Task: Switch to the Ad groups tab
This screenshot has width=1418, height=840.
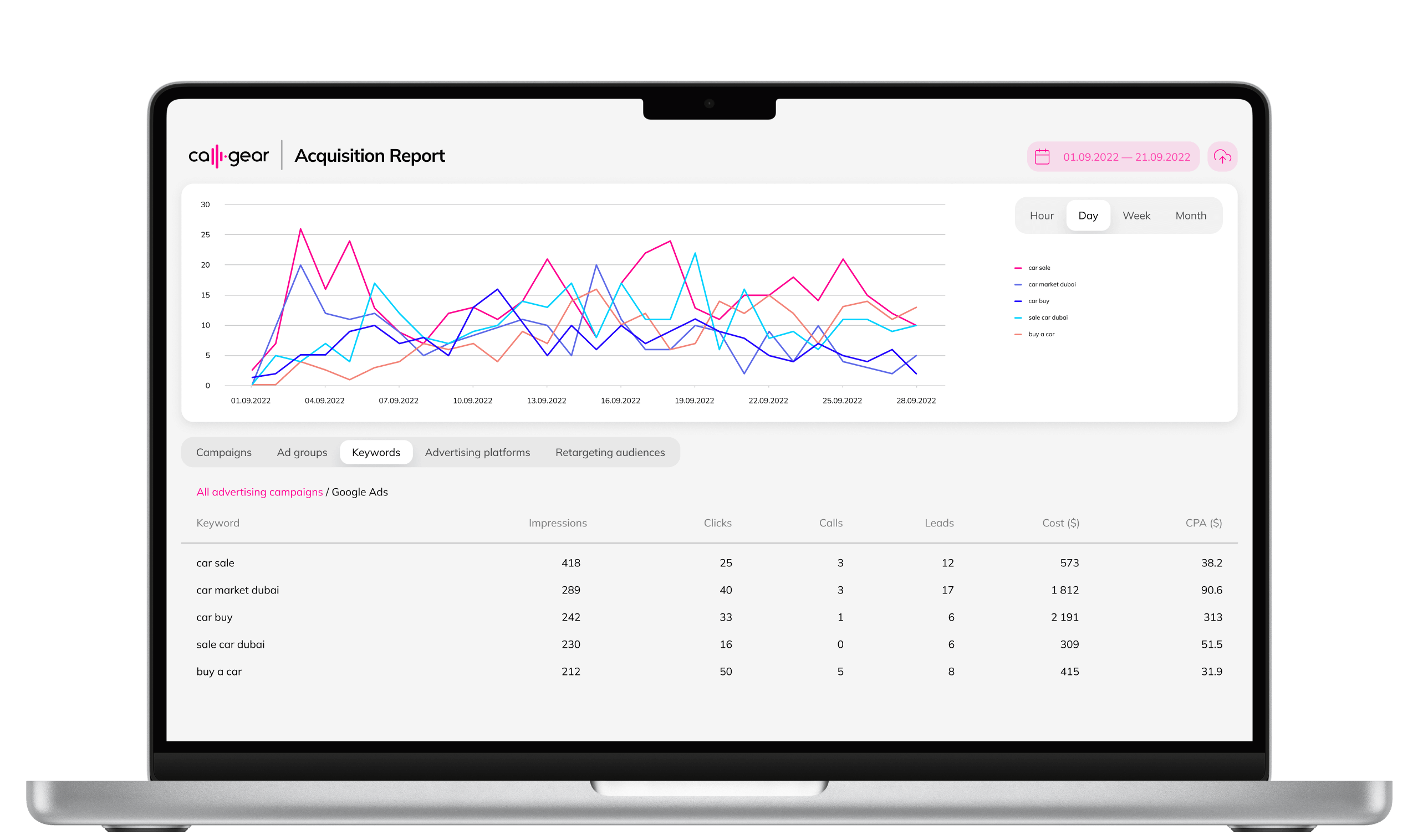Action: (301, 451)
